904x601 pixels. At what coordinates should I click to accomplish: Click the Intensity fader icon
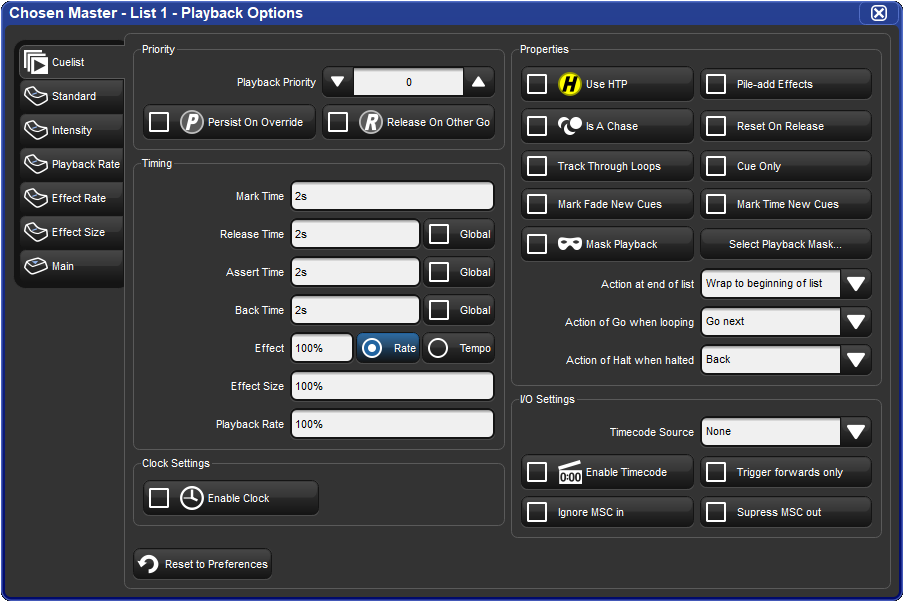point(36,130)
